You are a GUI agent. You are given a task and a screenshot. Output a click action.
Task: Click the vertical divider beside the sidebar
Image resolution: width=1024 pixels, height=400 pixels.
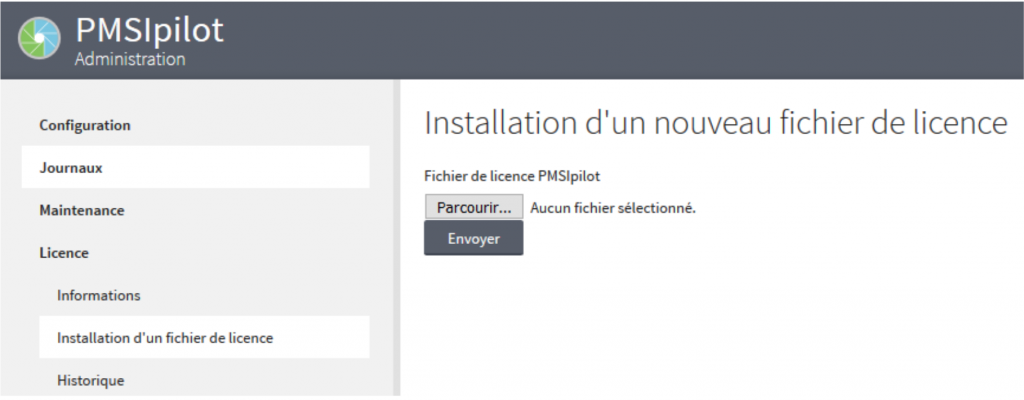point(399,240)
